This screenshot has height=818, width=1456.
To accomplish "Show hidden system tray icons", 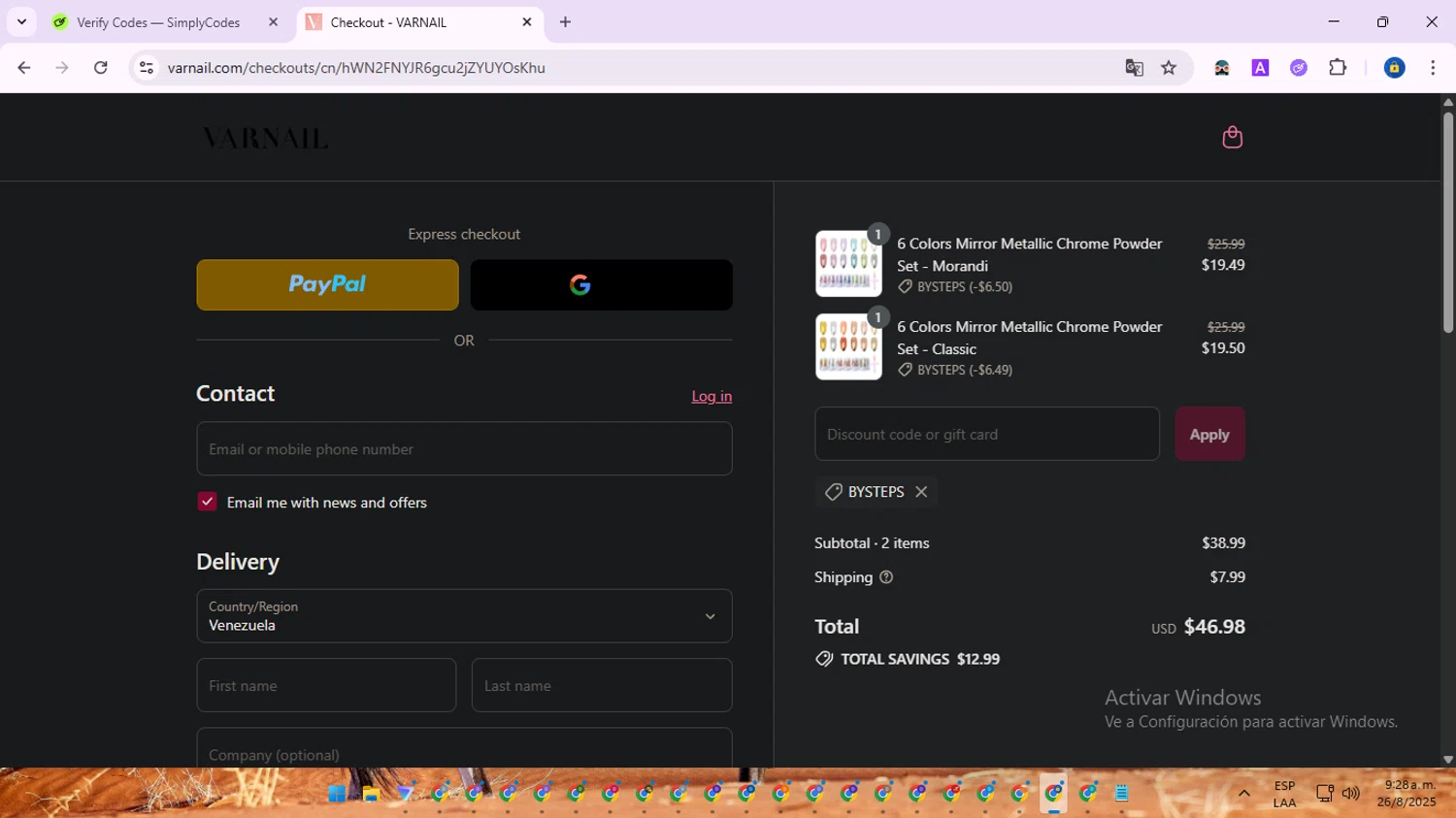I will pyautogui.click(x=1243, y=793).
